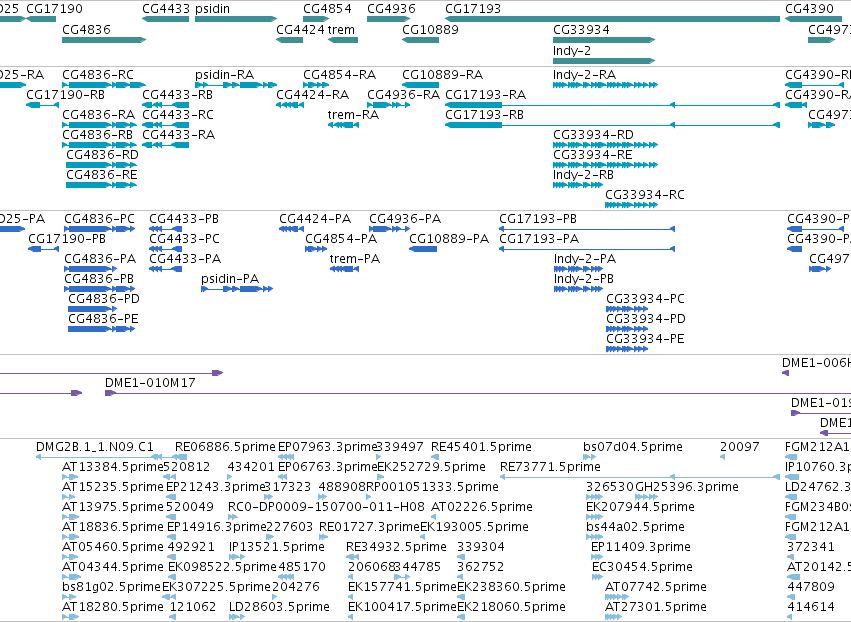
Task: Open the CG17193-PA coding feature
Action: pos(587,250)
